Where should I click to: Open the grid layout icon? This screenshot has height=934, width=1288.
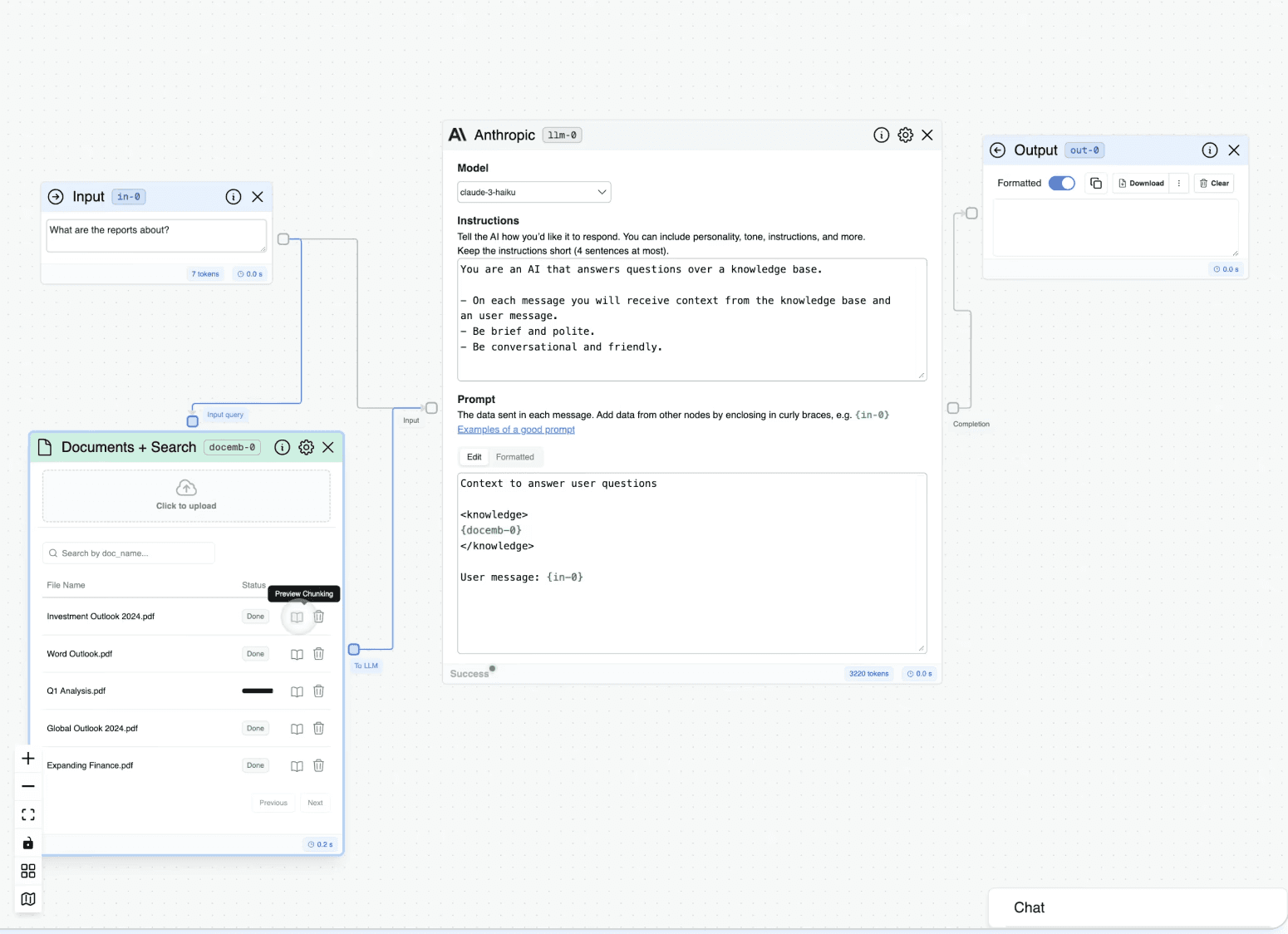pos(28,871)
